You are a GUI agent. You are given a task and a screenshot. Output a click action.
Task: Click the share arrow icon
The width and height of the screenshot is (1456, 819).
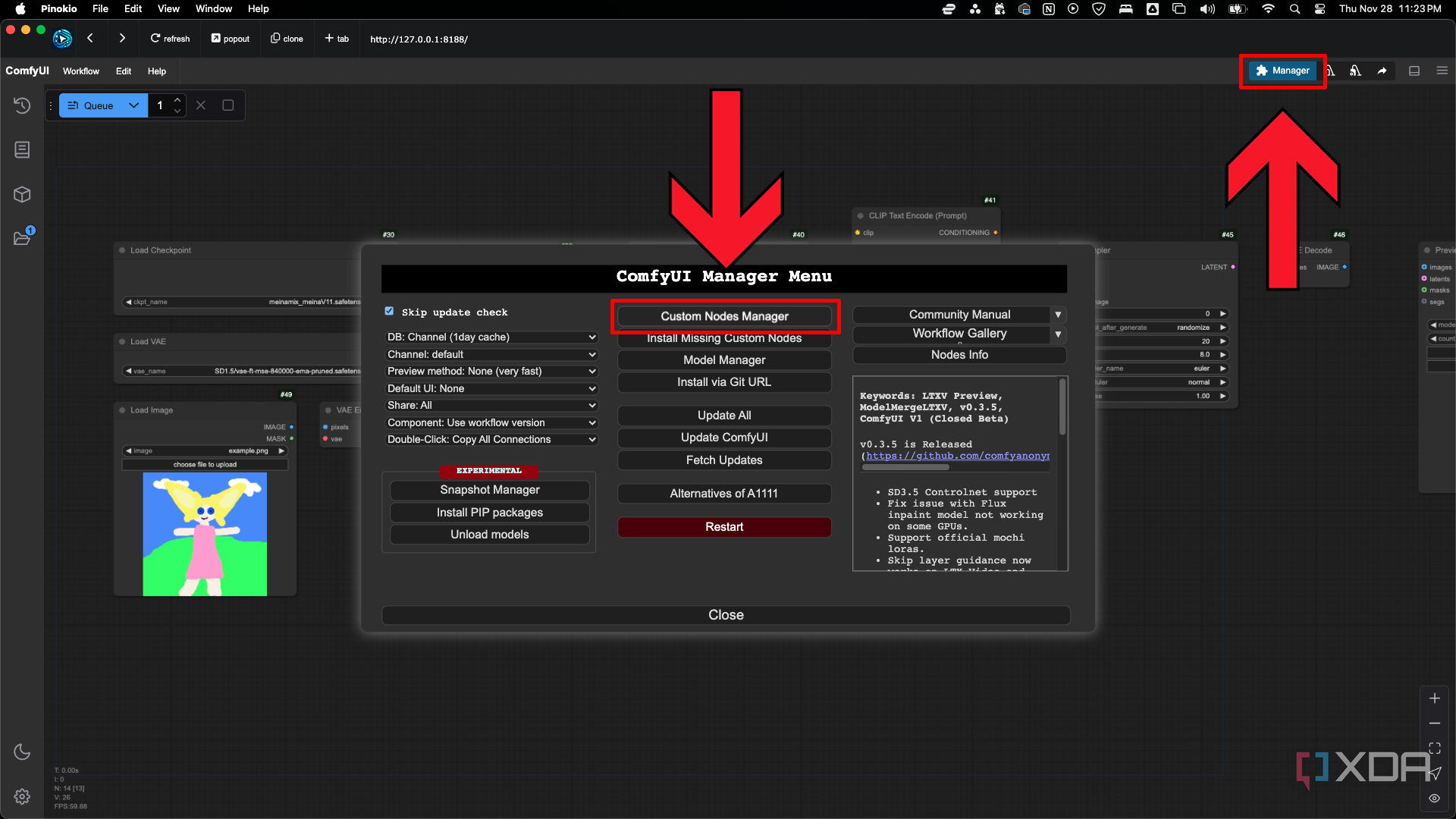[1382, 71]
